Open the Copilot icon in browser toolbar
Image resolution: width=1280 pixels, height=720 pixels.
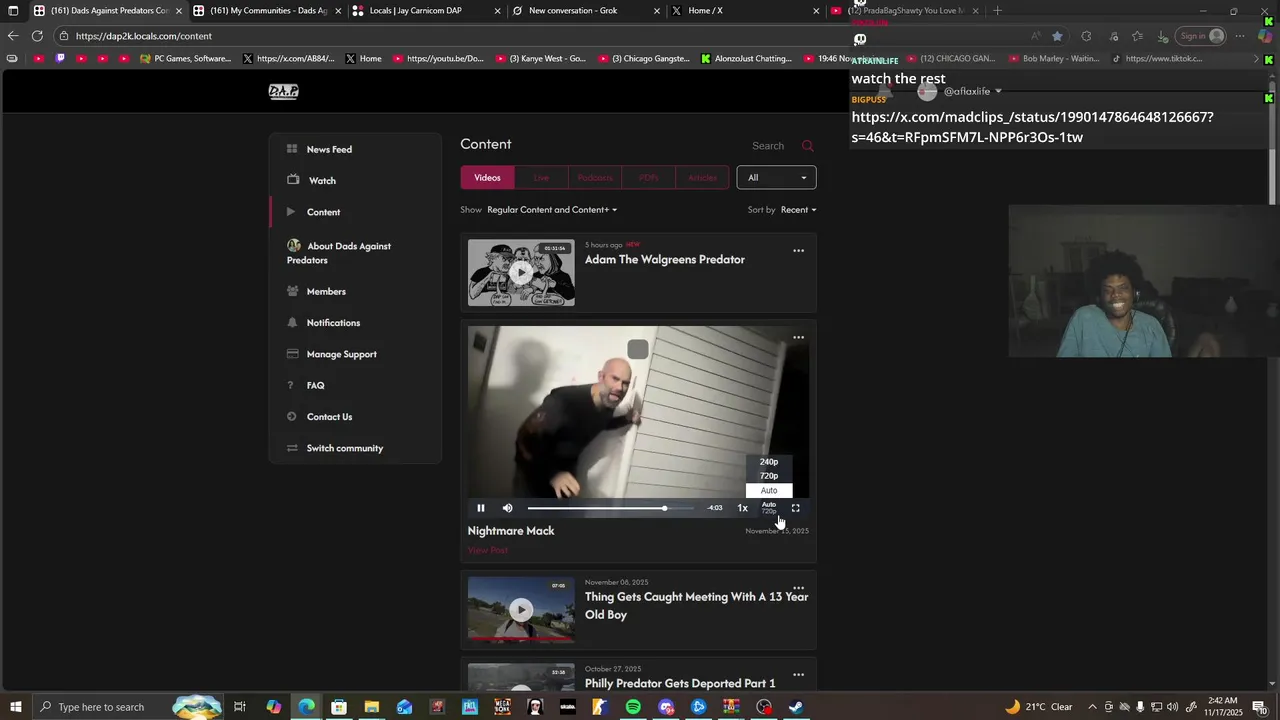(x=1265, y=36)
